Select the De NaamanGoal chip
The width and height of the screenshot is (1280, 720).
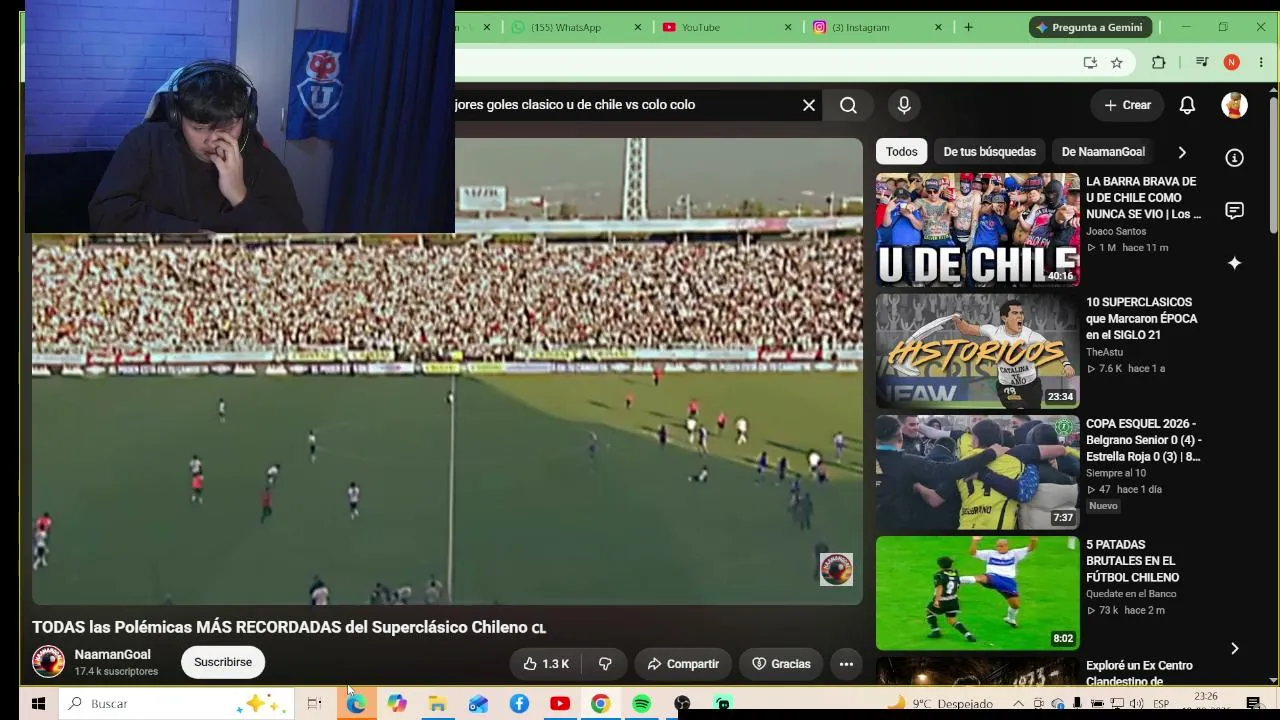click(x=1103, y=152)
